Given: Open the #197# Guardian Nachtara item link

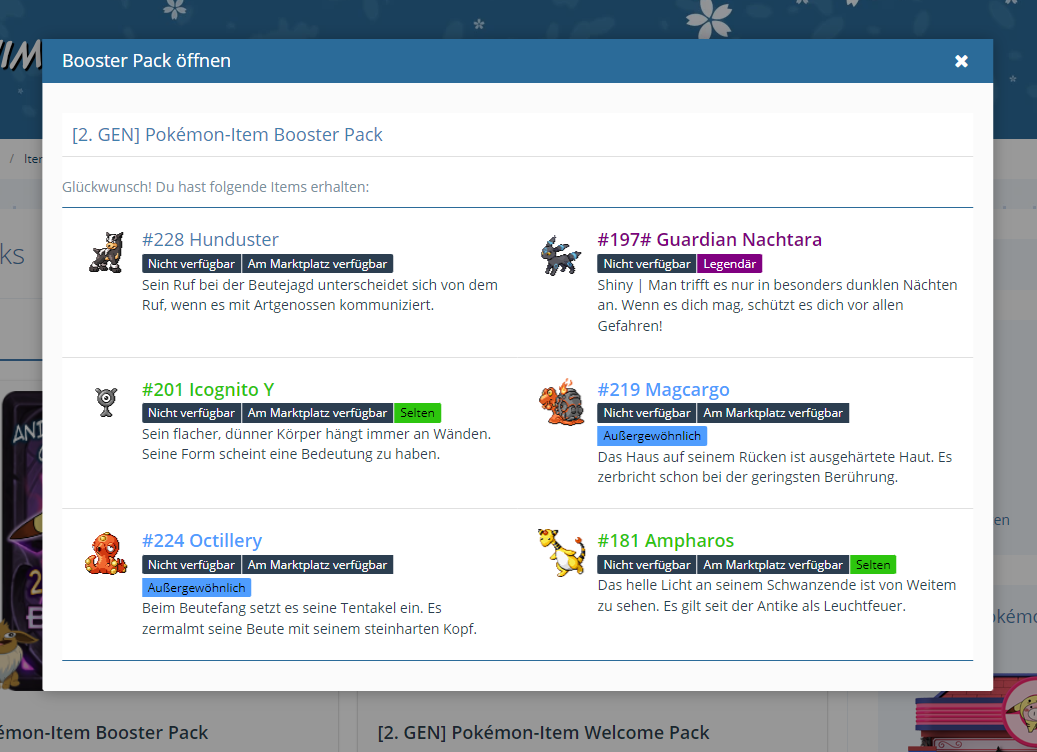Looking at the screenshot, I should point(709,239).
